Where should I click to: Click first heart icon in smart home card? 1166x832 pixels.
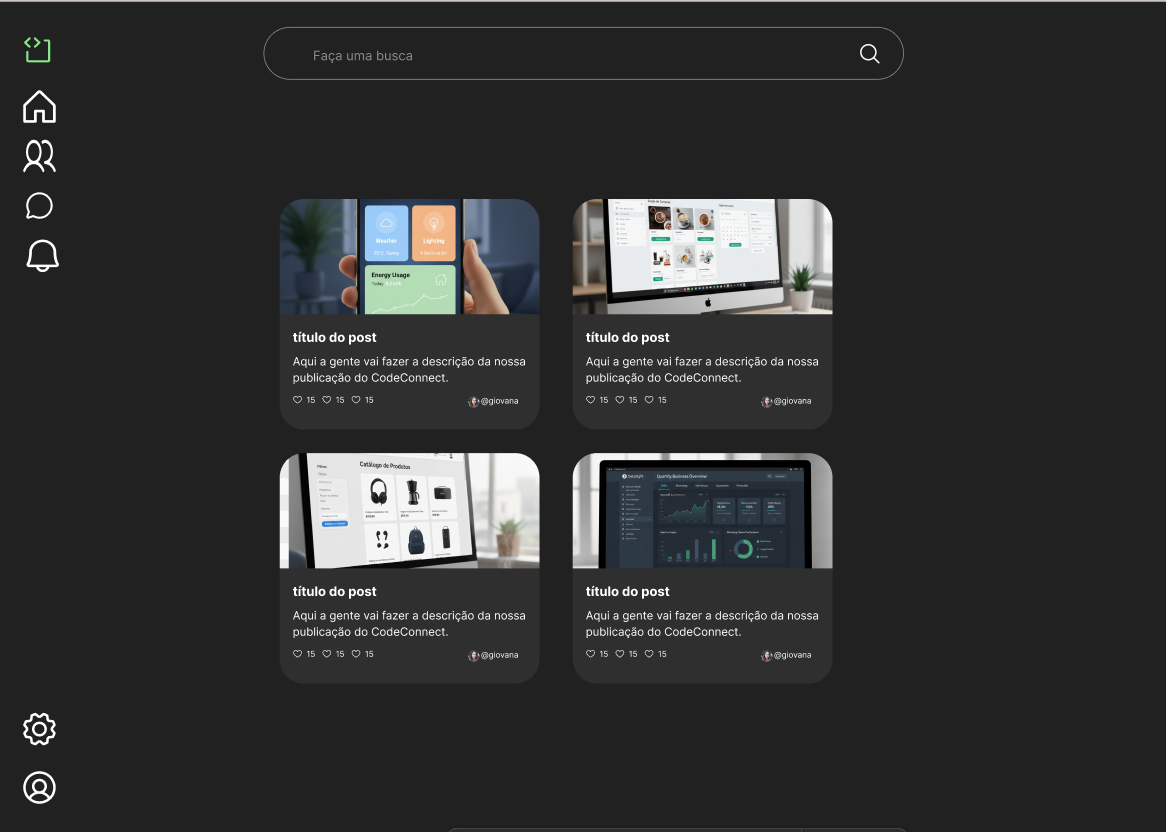297,400
